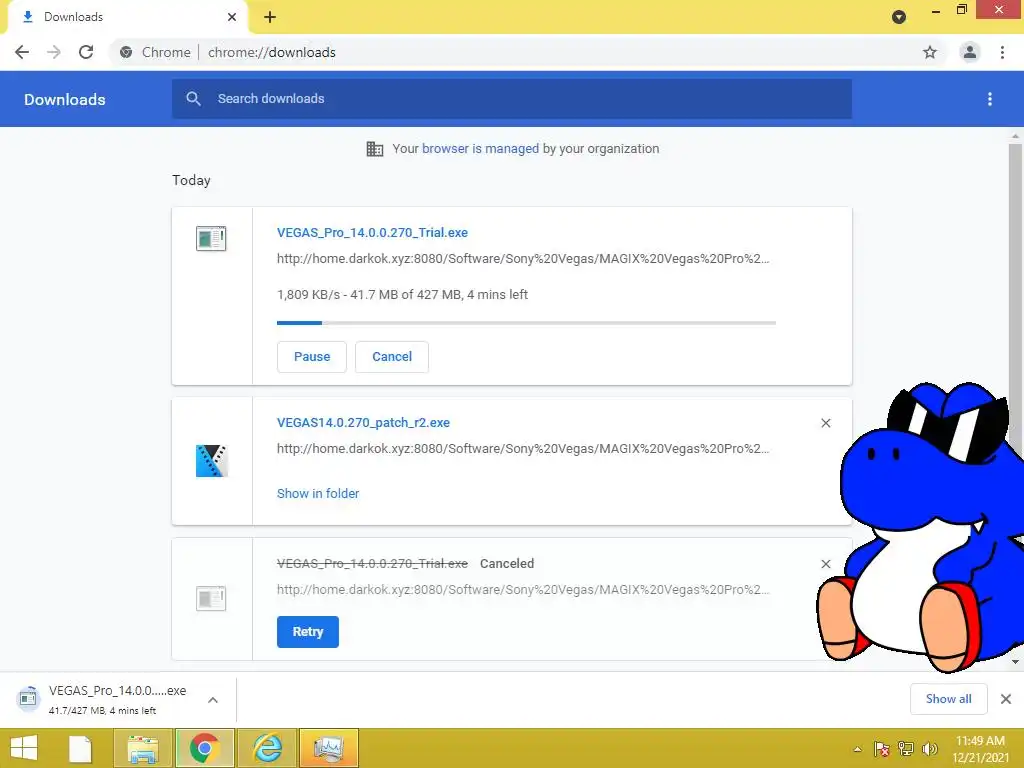Go back with the browser back arrow
Viewport: 1024px width, 768px height.
click(x=22, y=52)
